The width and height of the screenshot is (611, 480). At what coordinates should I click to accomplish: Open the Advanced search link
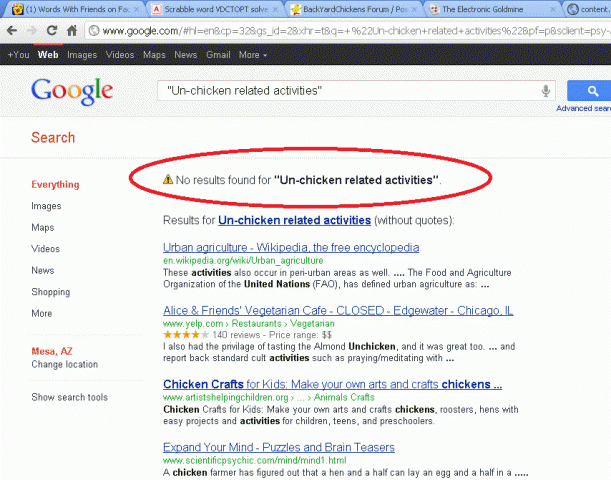point(583,108)
